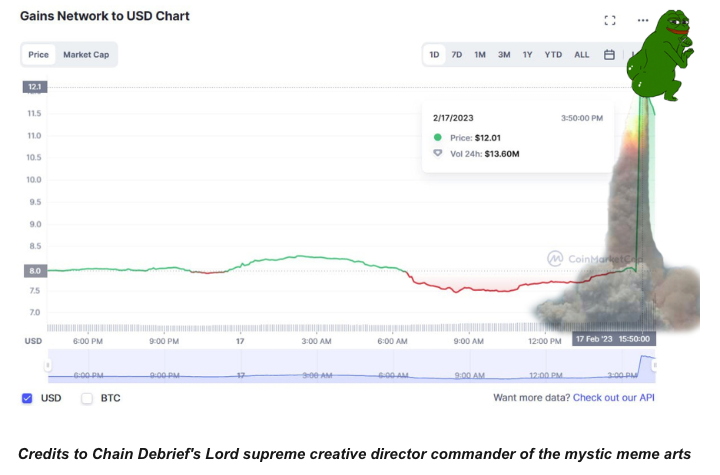Select the 1Y time range
Screen dimensions: 720x475
click(527, 55)
